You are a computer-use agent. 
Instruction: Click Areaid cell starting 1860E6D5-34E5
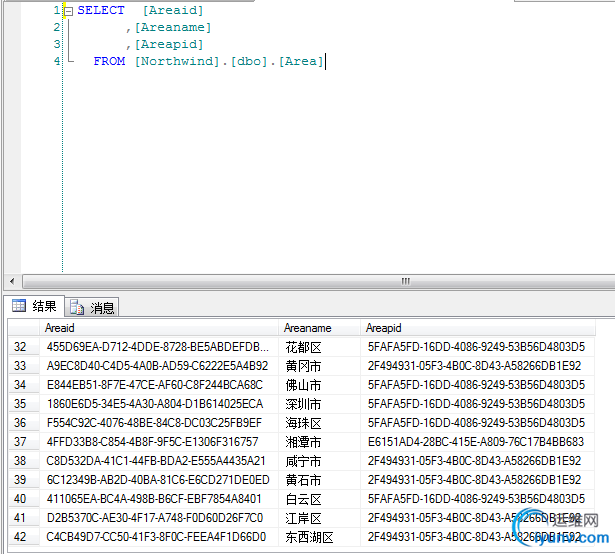159,404
